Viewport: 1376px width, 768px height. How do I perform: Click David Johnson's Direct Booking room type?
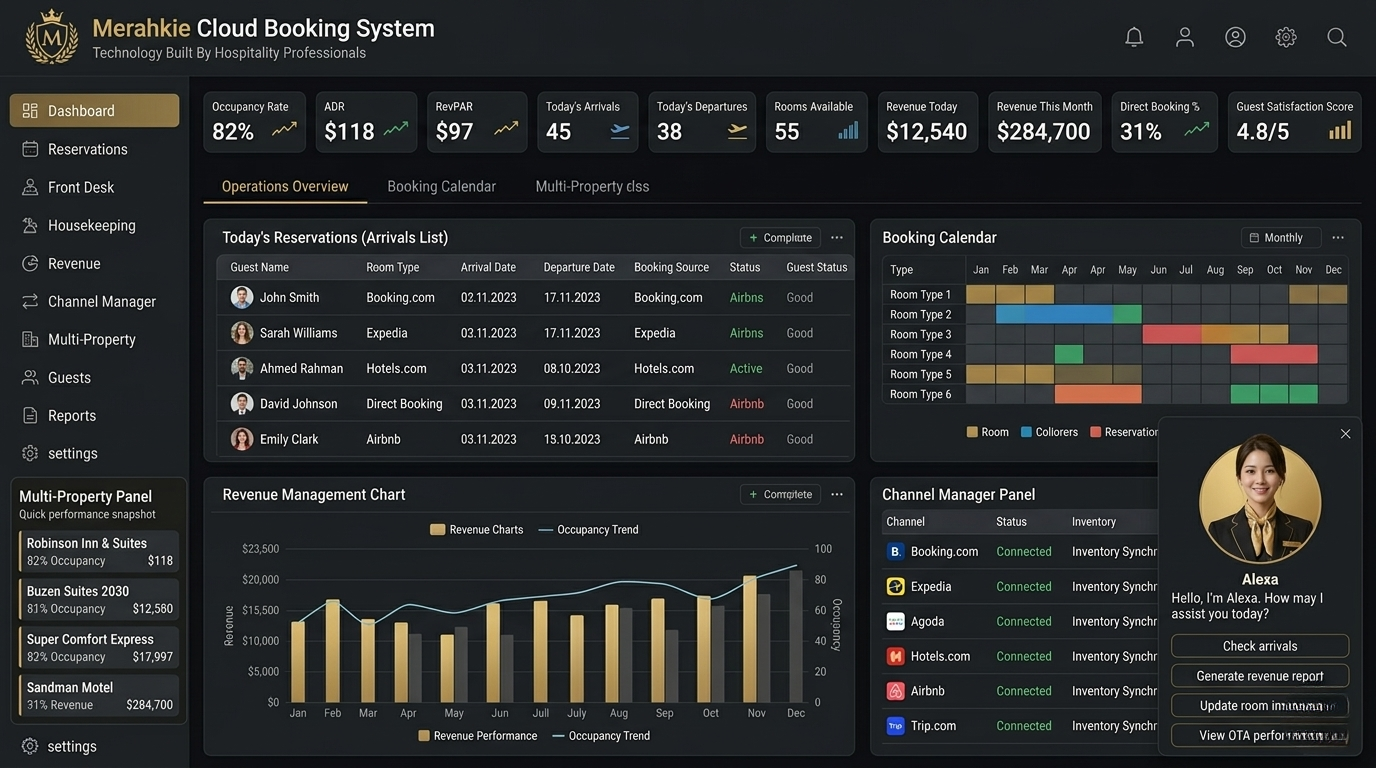[x=404, y=404]
